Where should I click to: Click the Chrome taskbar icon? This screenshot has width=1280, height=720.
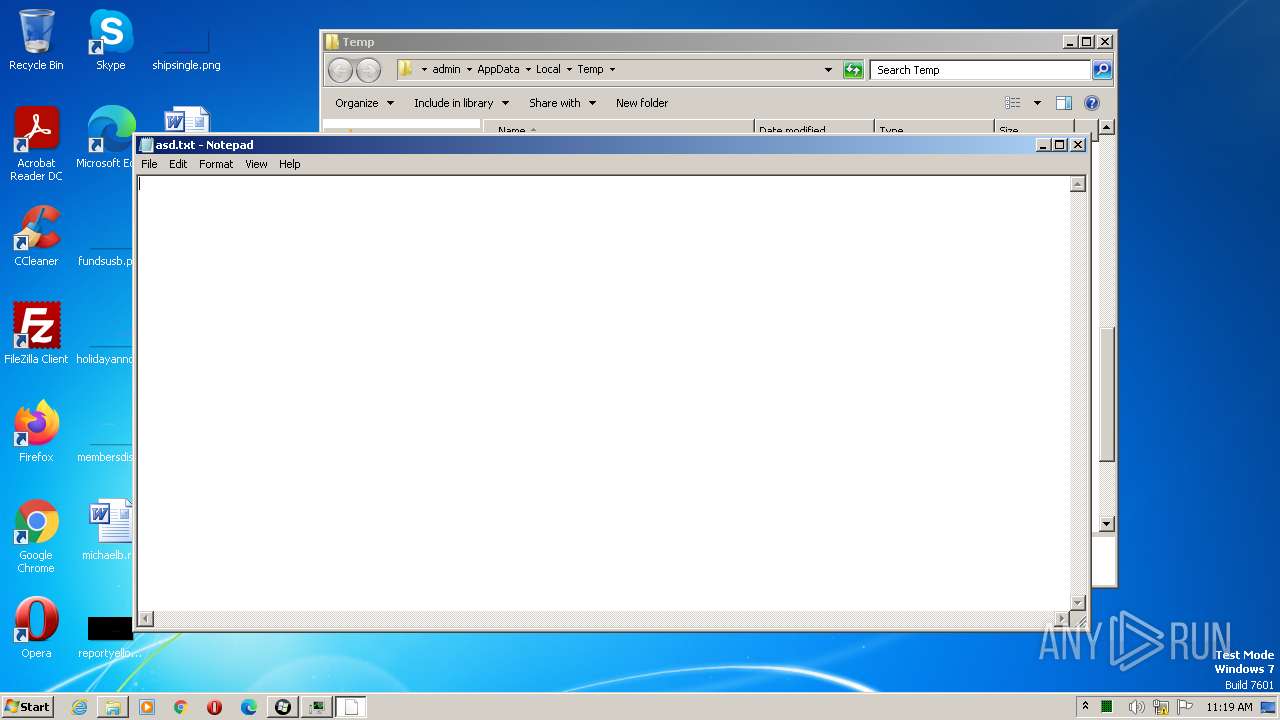(x=181, y=707)
